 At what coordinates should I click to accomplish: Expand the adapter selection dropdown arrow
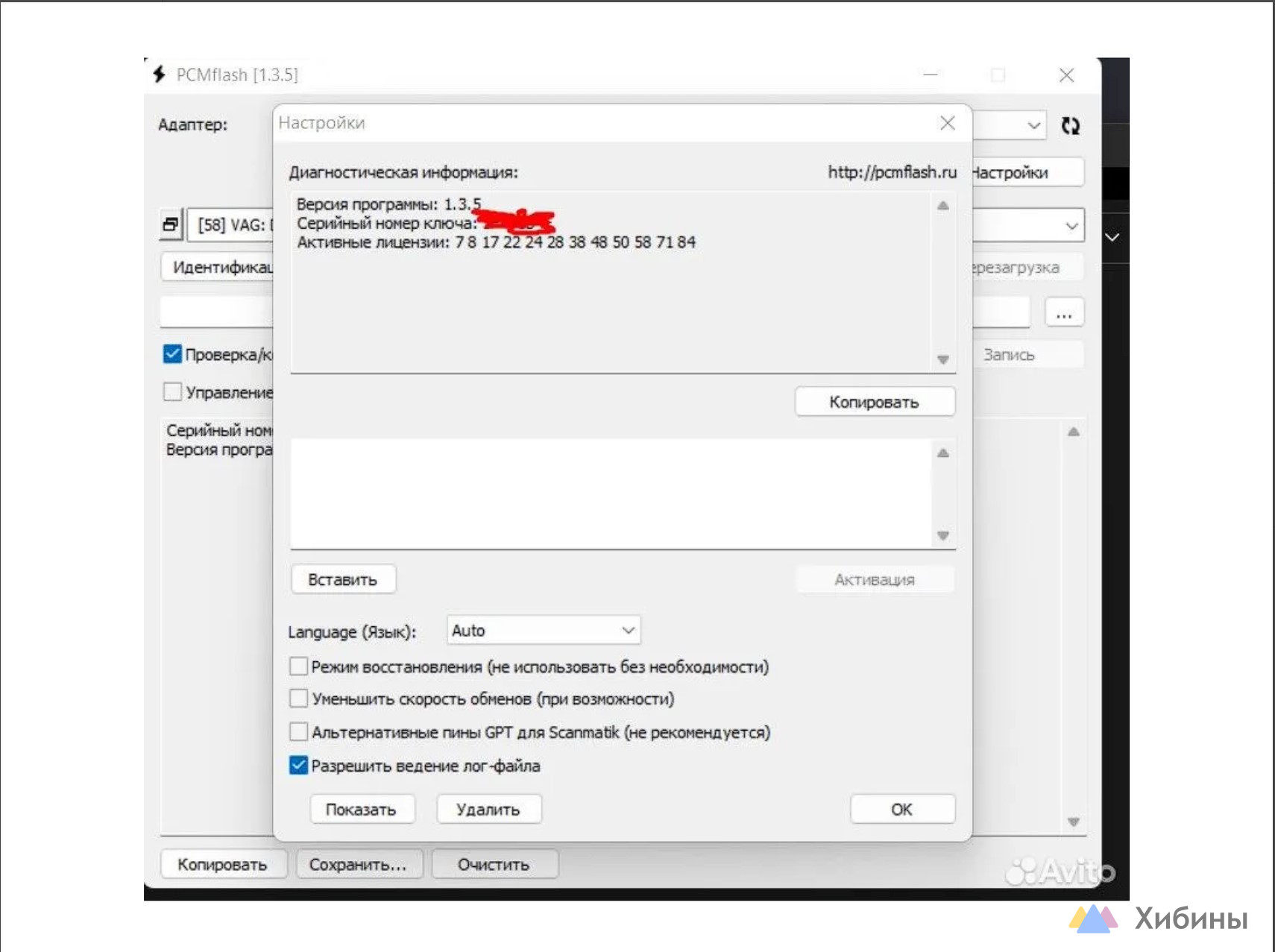(x=1033, y=125)
